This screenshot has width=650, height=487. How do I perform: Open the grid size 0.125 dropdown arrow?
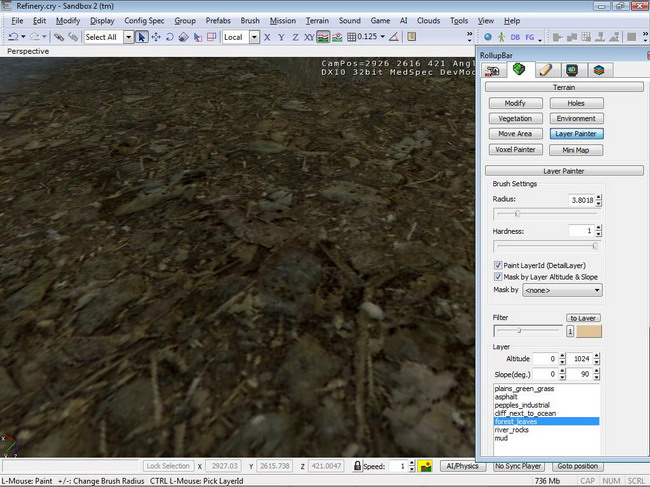383,36
